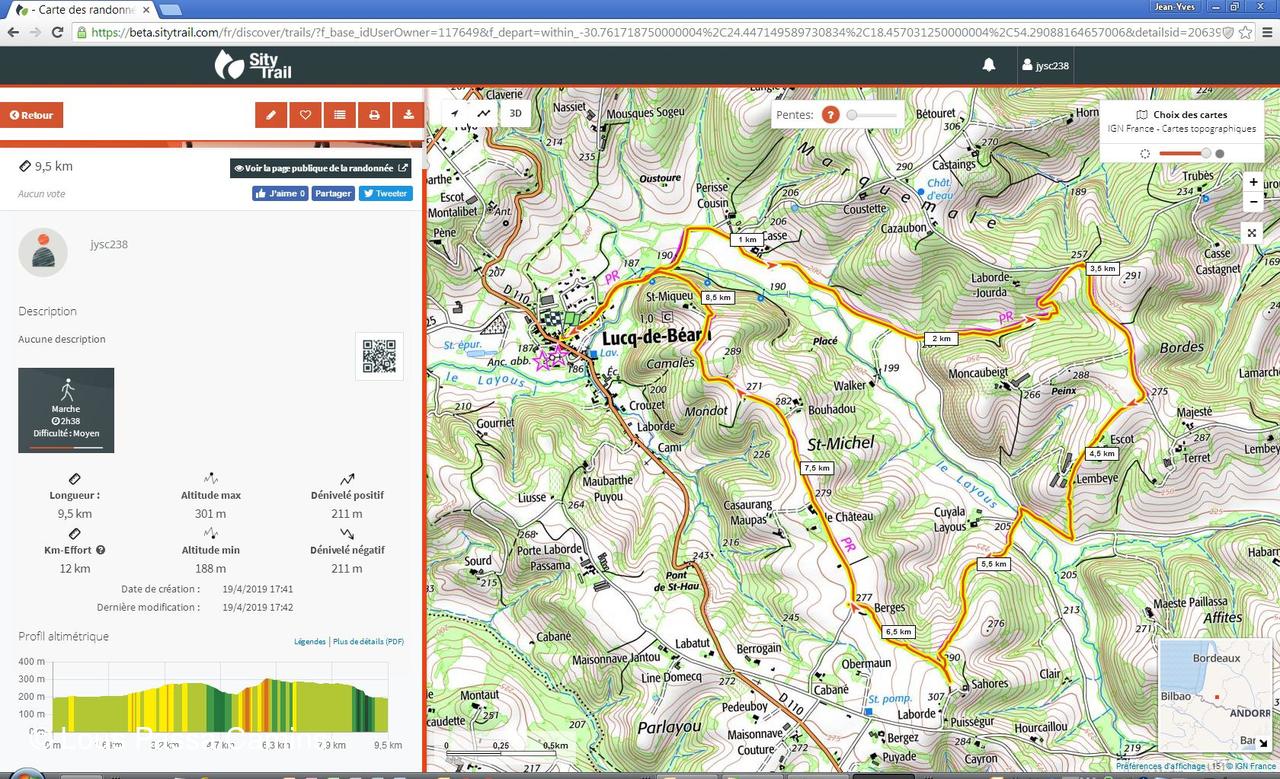Open notifications bell icon in header

(x=989, y=65)
